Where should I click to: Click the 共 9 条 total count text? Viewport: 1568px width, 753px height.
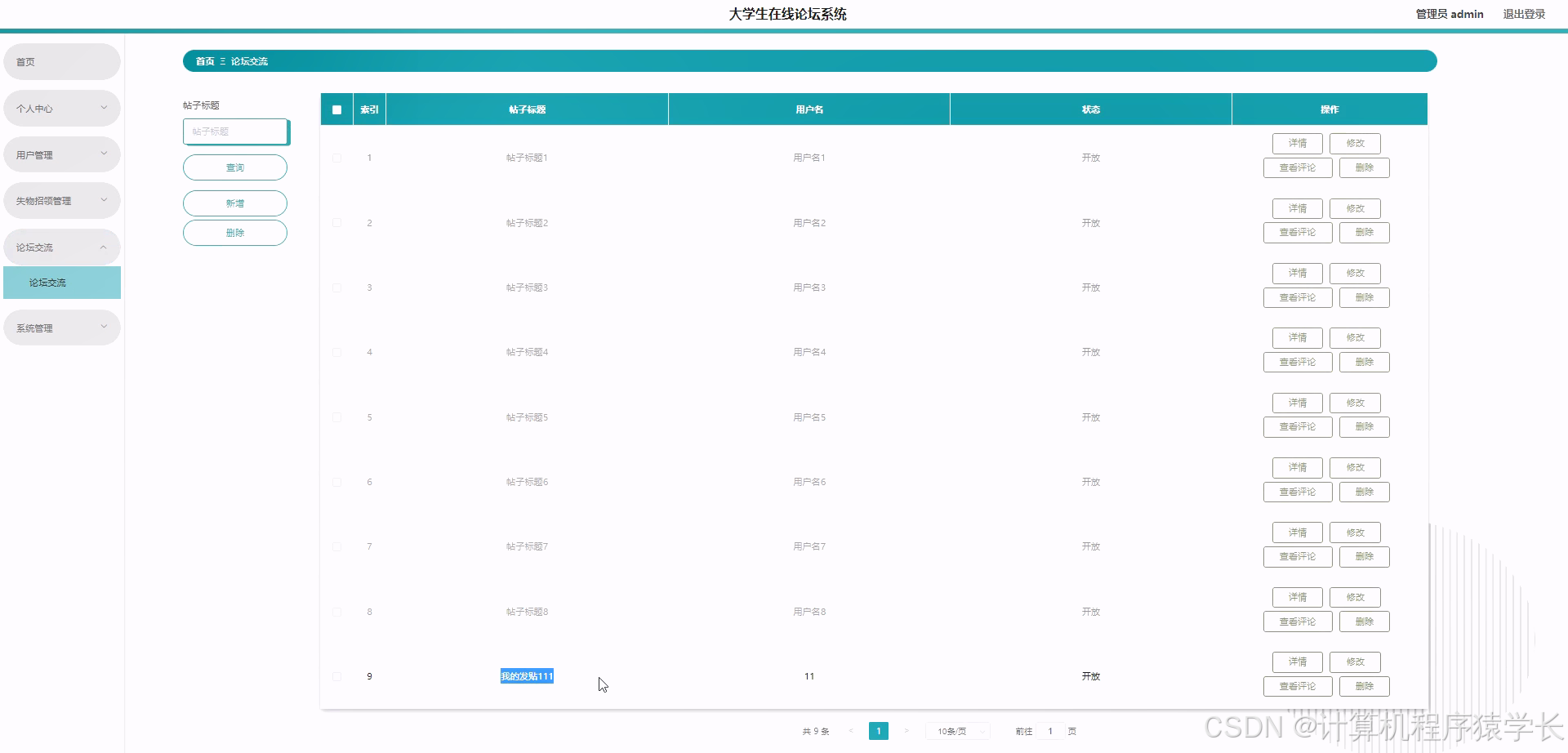point(816,732)
